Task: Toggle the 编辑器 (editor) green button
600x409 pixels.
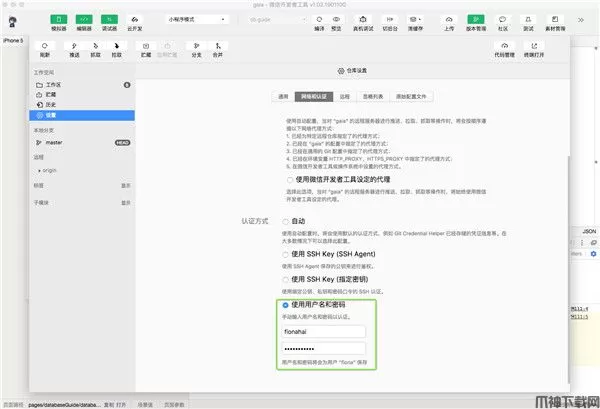Action: click(x=84, y=19)
